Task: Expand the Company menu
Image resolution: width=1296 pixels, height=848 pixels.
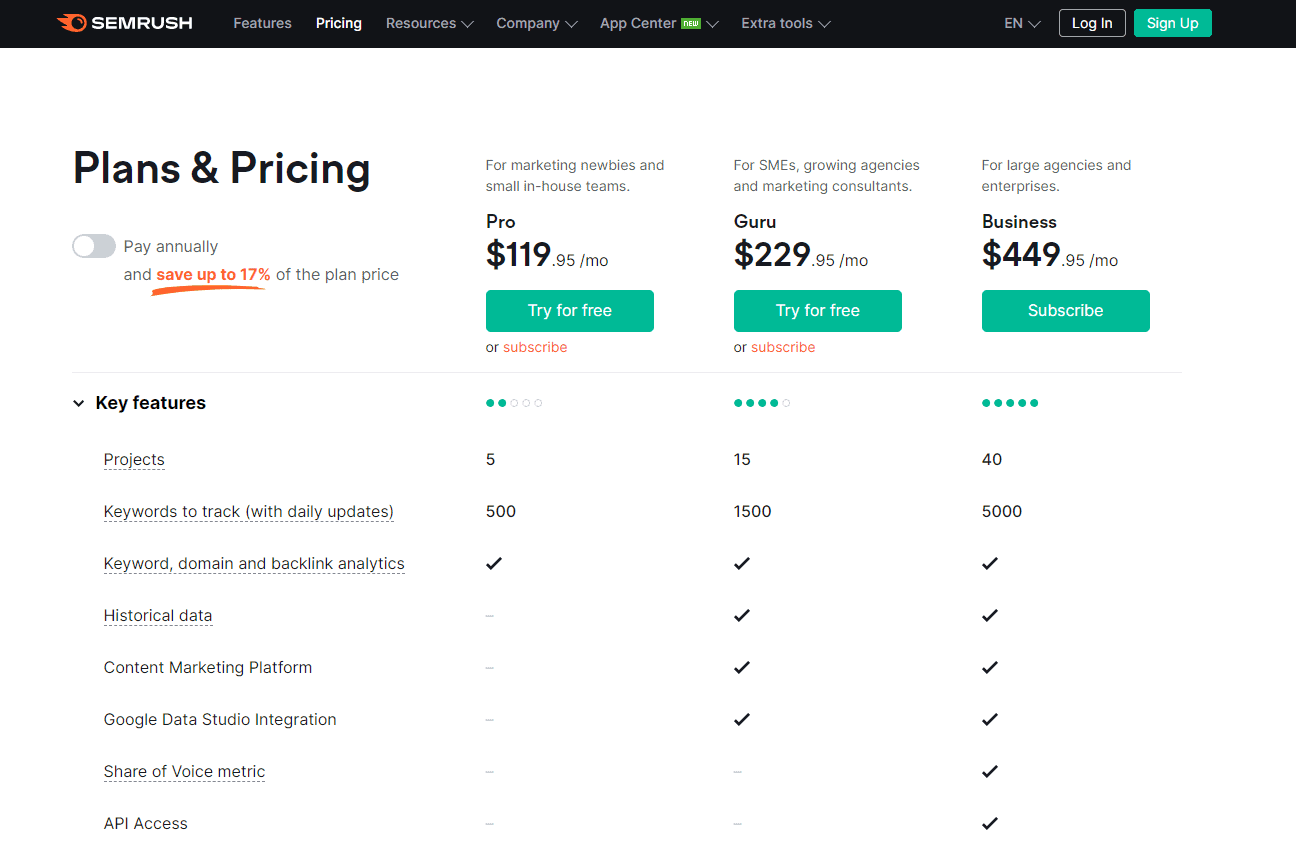Action: pos(537,23)
